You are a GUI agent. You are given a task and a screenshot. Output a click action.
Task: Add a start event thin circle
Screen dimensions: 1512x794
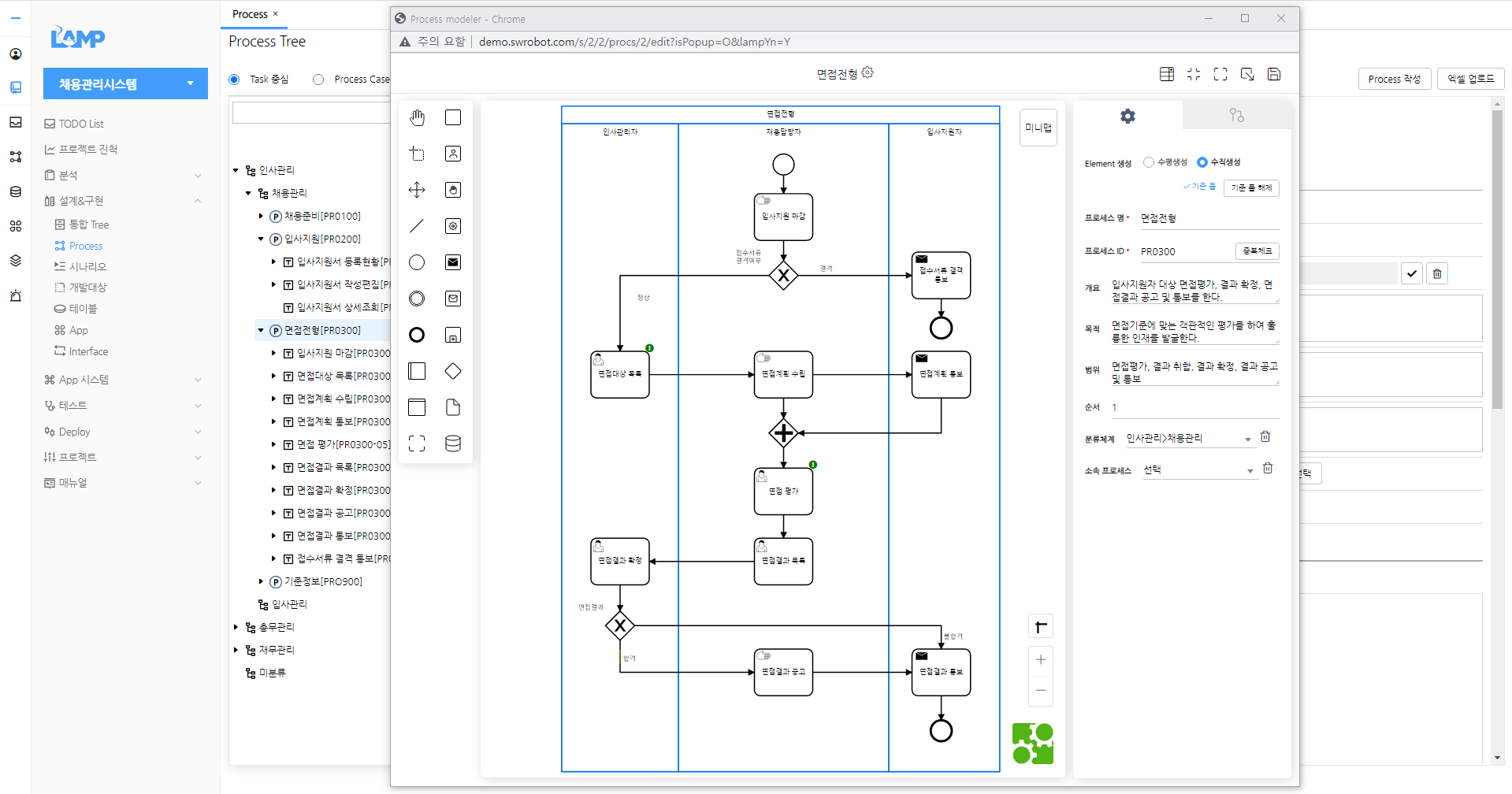tap(417, 262)
